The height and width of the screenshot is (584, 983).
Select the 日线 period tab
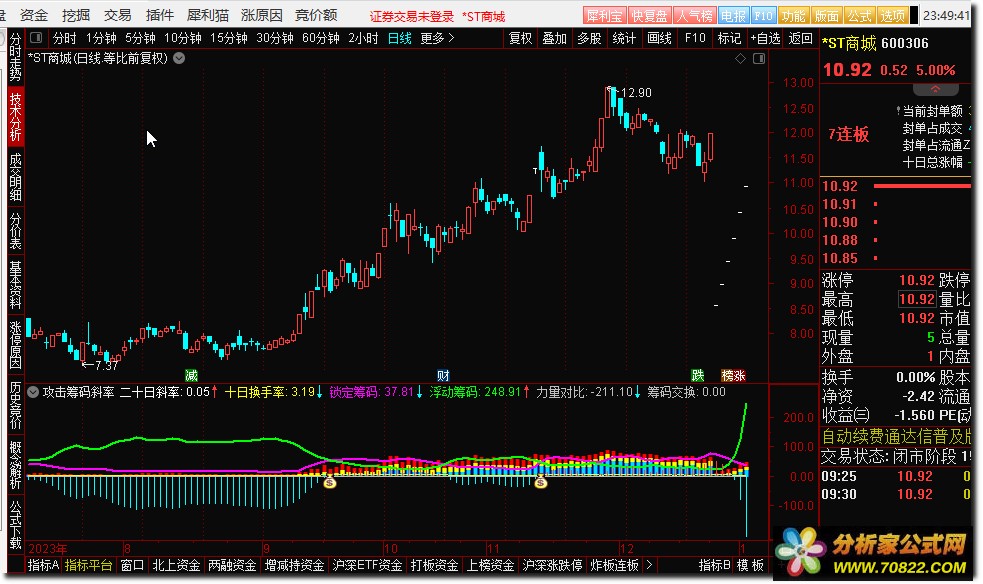click(399, 38)
